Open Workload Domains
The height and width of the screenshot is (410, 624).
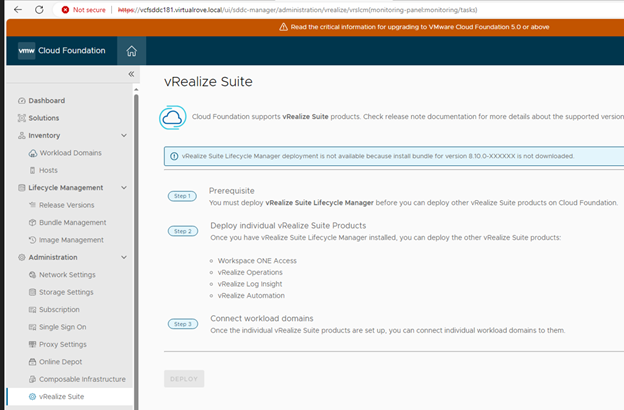(x=70, y=153)
